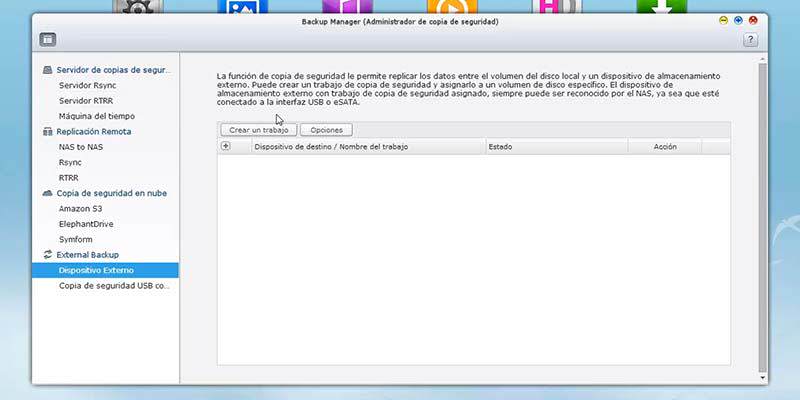The height and width of the screenshot is (400, 800).
Task: Click the sidebar toggle icon in toolbar
Action: [x=47, y=39]
